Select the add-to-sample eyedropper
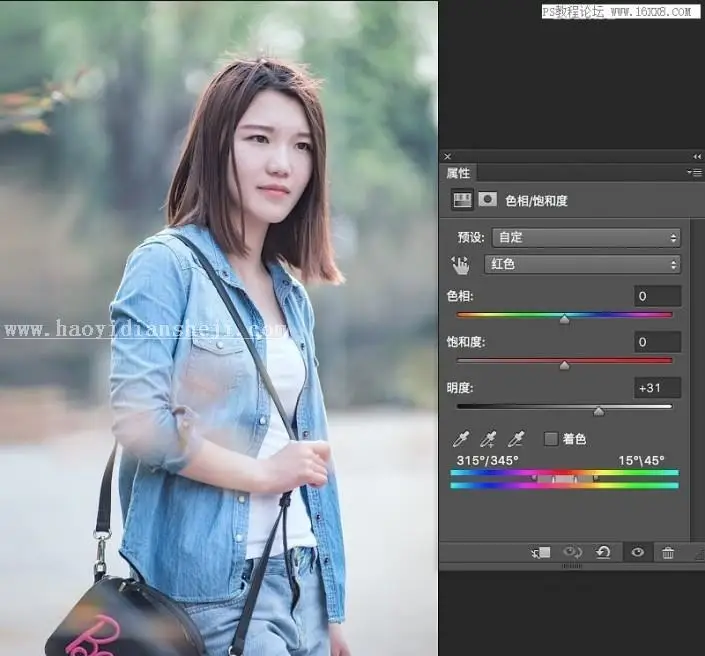 tap(488, 439)
